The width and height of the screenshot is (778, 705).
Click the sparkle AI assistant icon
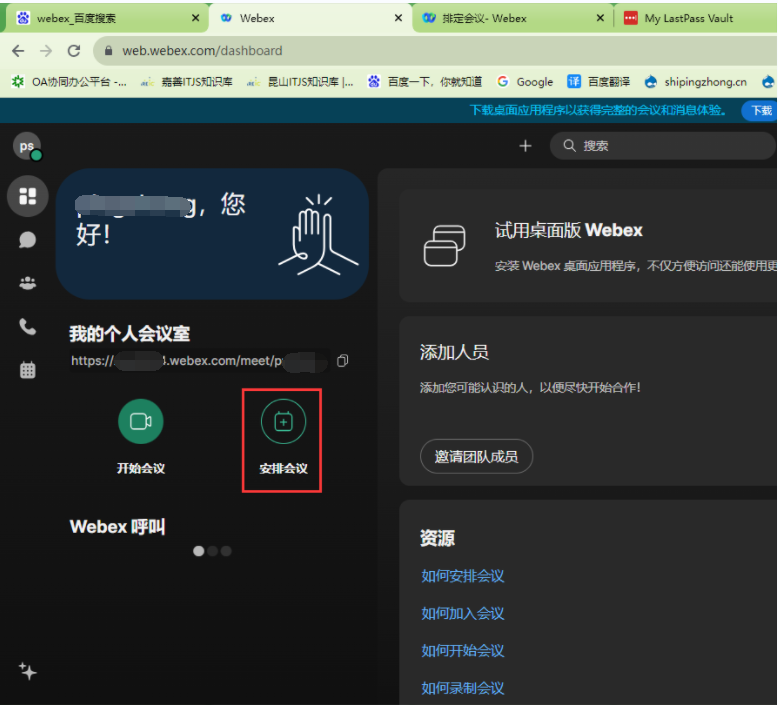[x=28, y=671]
